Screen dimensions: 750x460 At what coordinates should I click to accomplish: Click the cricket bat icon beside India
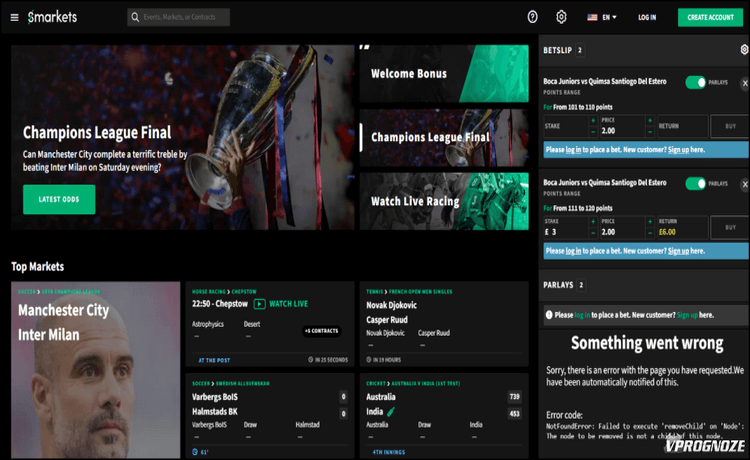click(x=391, y=412)
